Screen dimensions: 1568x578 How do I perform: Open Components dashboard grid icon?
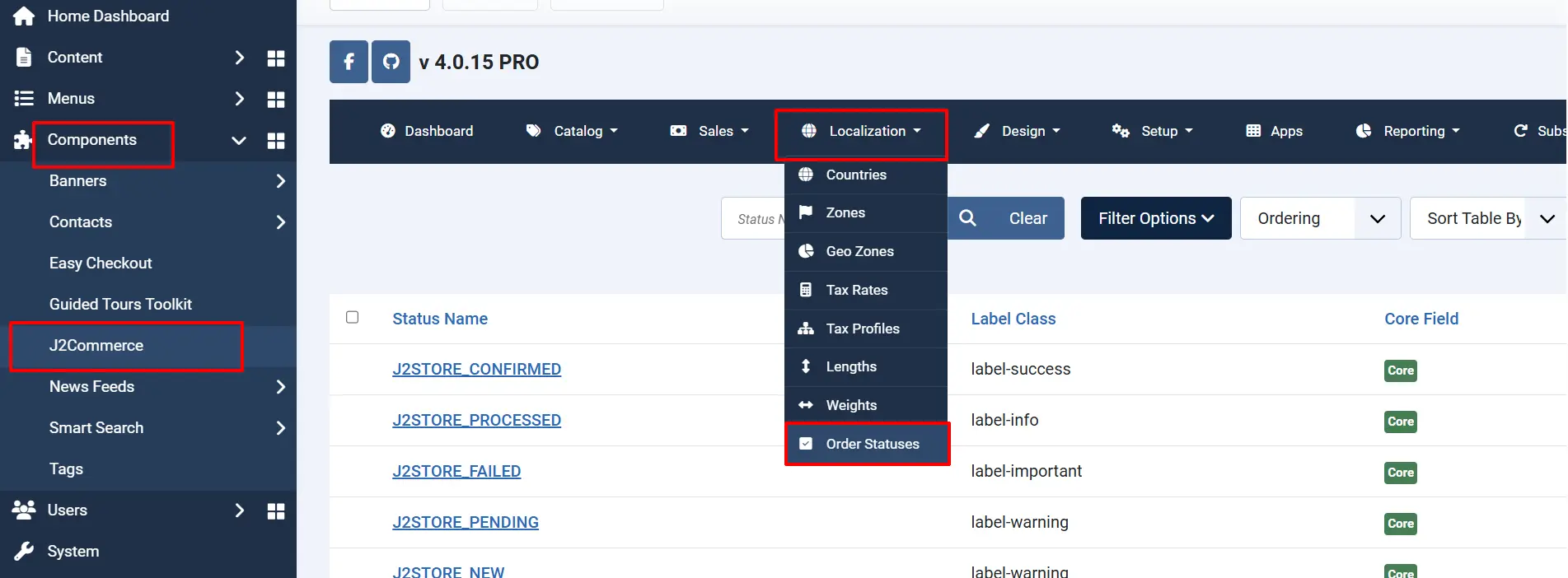[276, 140]
